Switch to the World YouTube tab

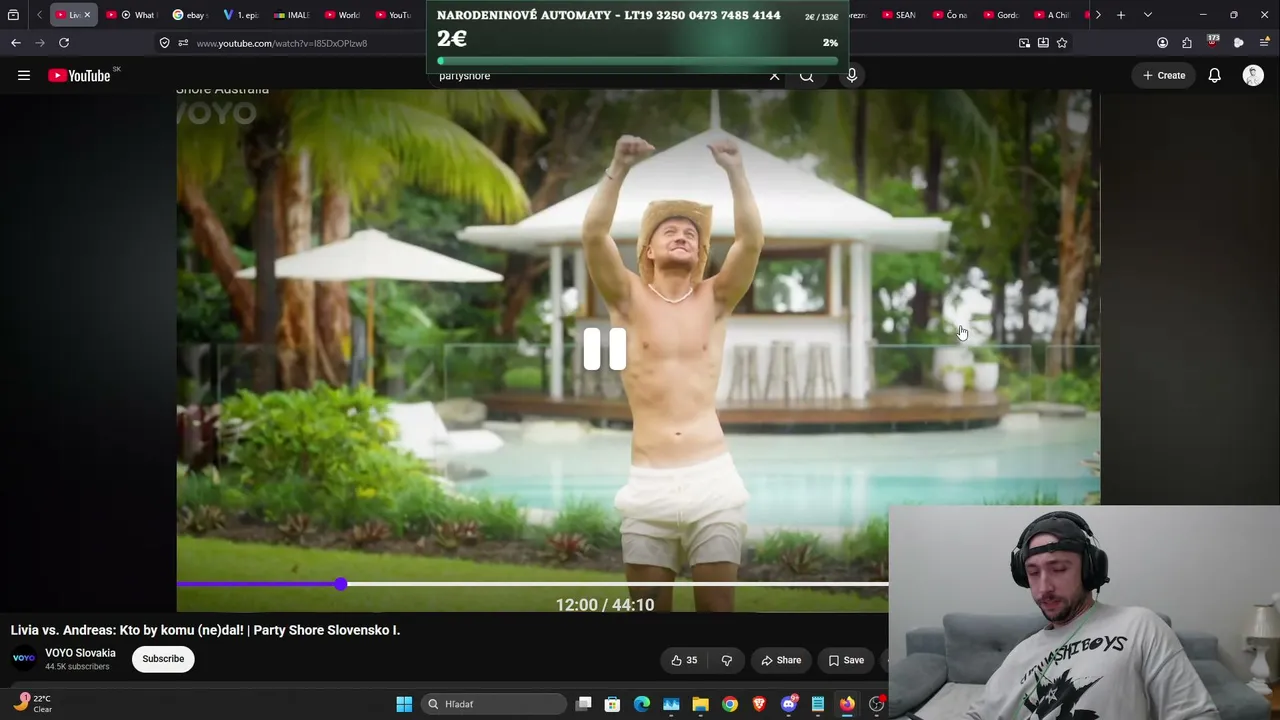coord(343,15)
